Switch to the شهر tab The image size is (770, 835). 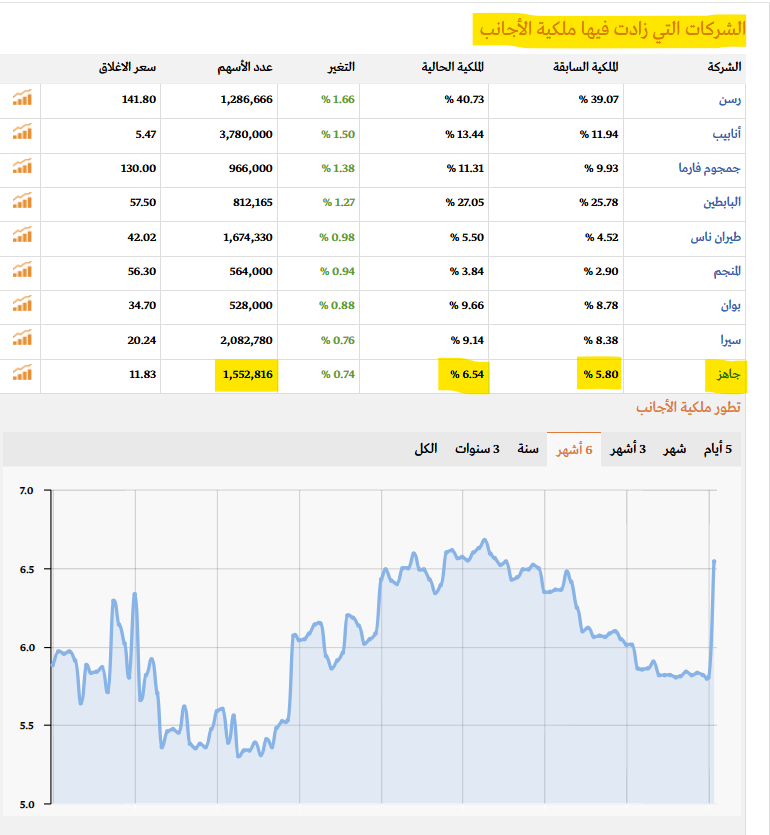pyautogui.click(x=674, y=449)
